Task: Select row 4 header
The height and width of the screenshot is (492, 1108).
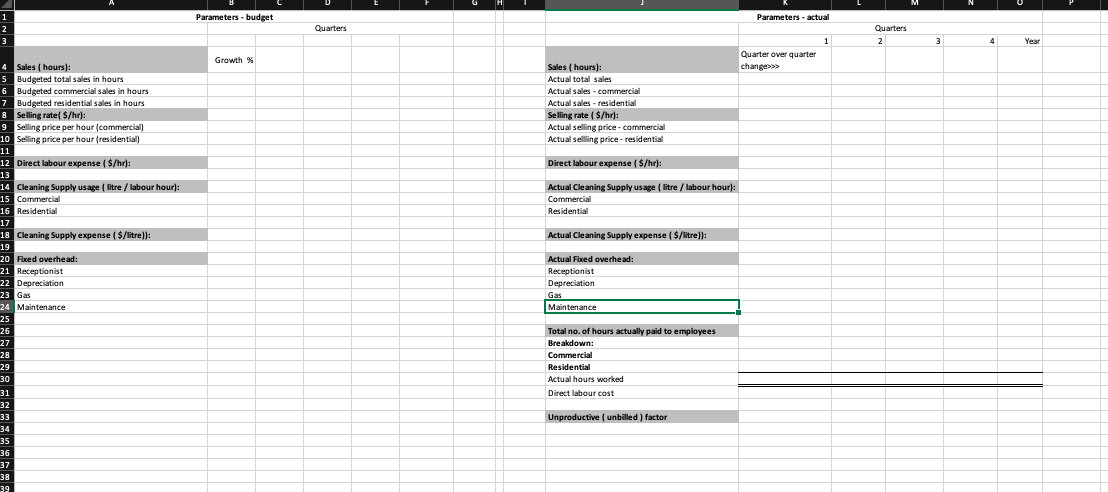Action: (x=6, y=60)
